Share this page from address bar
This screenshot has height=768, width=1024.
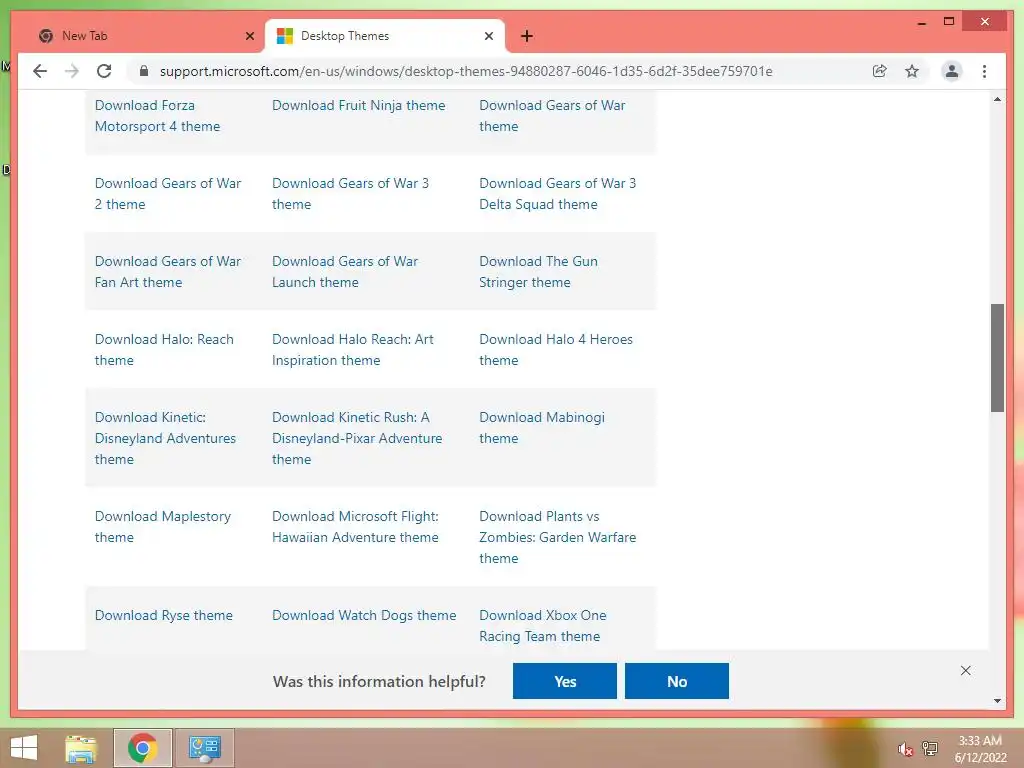pos(880,71)
